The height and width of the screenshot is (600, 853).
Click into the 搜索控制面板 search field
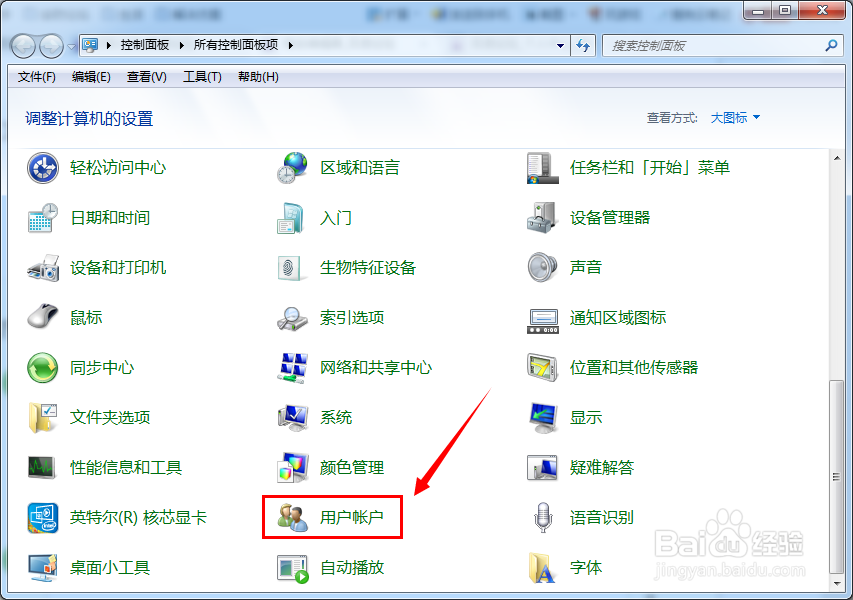pyautogui.click(x=713, y=46)
